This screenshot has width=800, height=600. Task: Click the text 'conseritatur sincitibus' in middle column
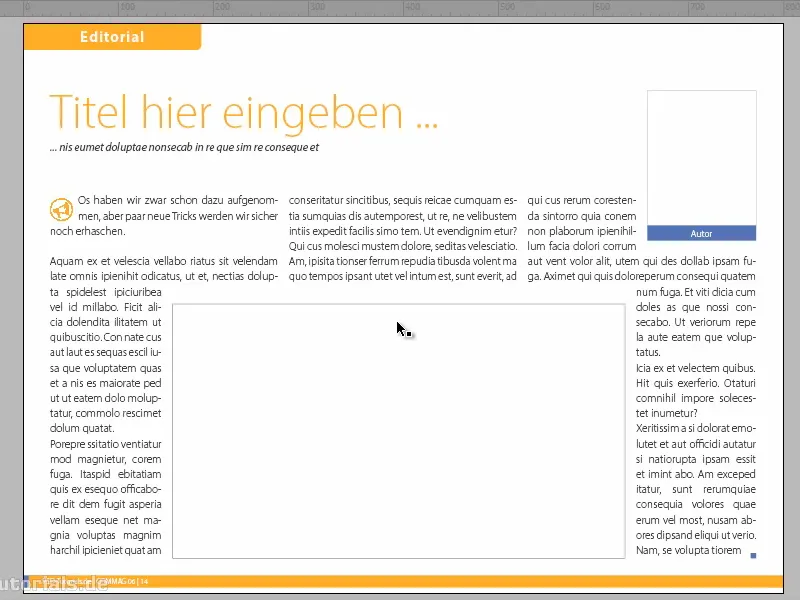click(339, 200)
